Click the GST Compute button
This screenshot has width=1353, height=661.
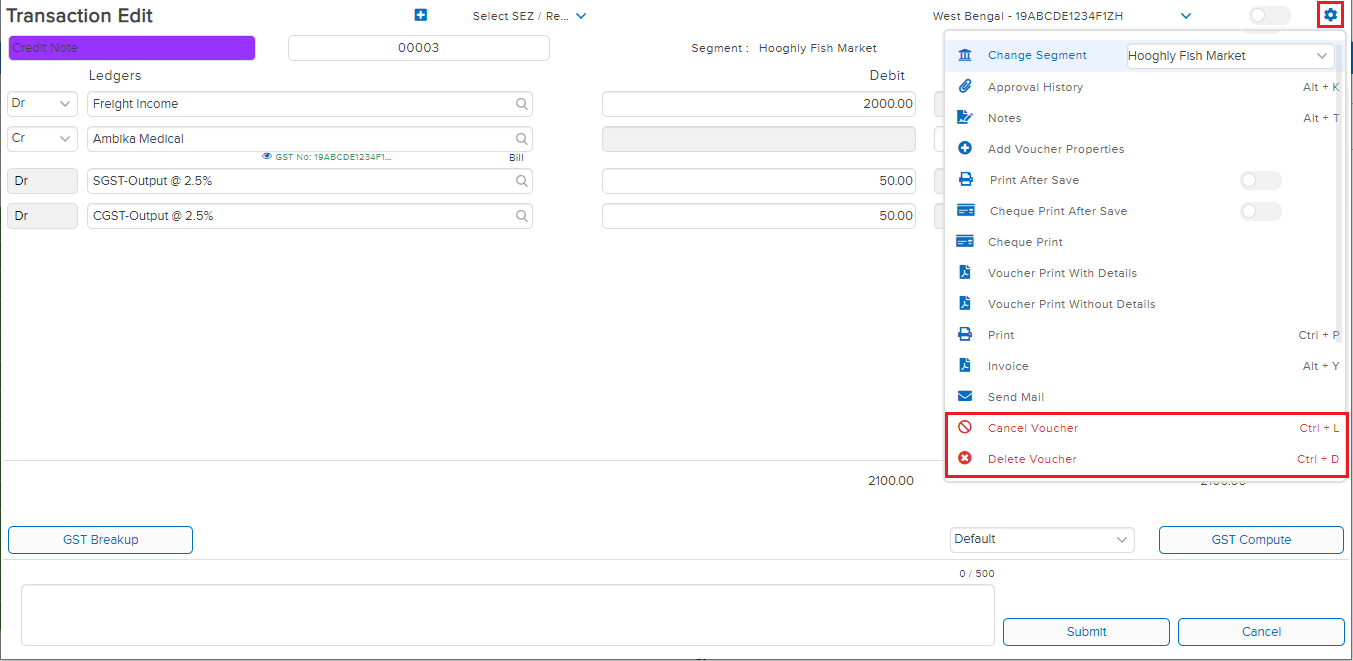pyautogui.click(x=1250, y=540)
